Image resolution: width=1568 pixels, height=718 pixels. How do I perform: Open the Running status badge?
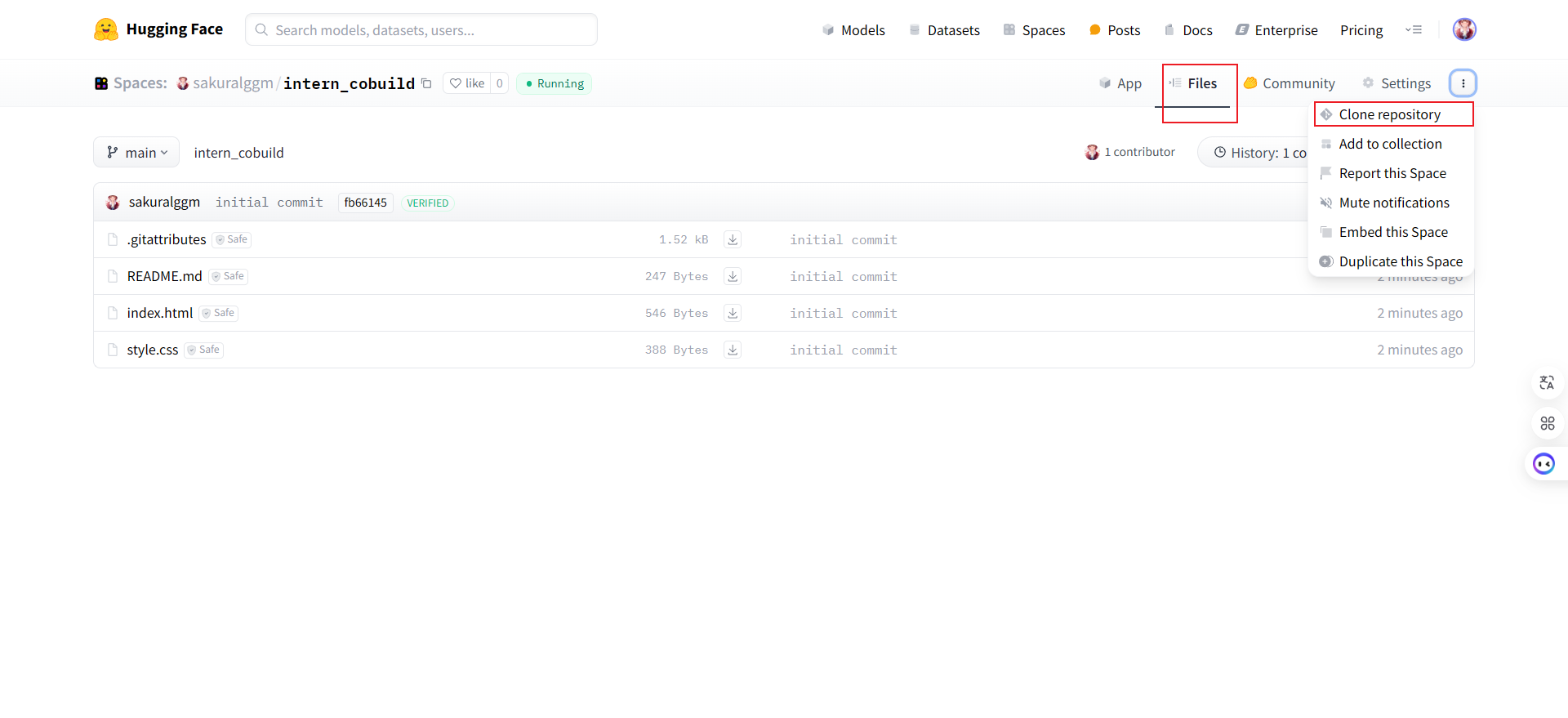(x=555, y=83)
